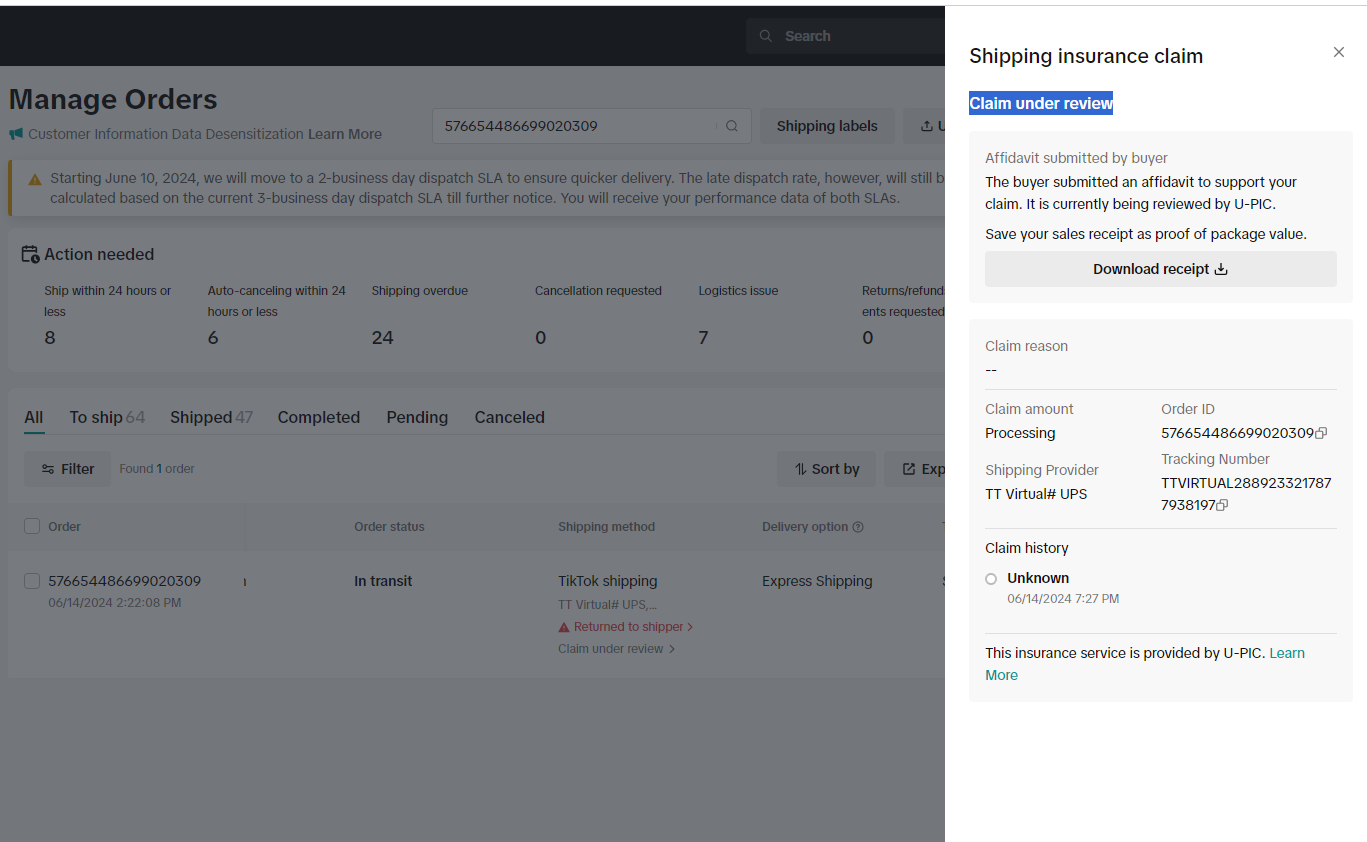1367x842 pixels.
Task: Open the U-PIC Learn More link
Action: point(1286,653)
